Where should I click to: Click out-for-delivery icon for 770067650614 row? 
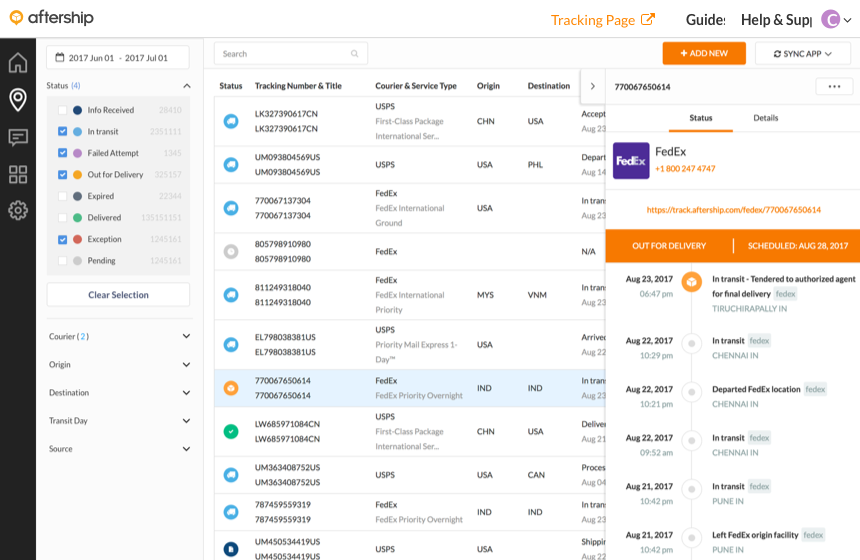(x=231, y=388)
